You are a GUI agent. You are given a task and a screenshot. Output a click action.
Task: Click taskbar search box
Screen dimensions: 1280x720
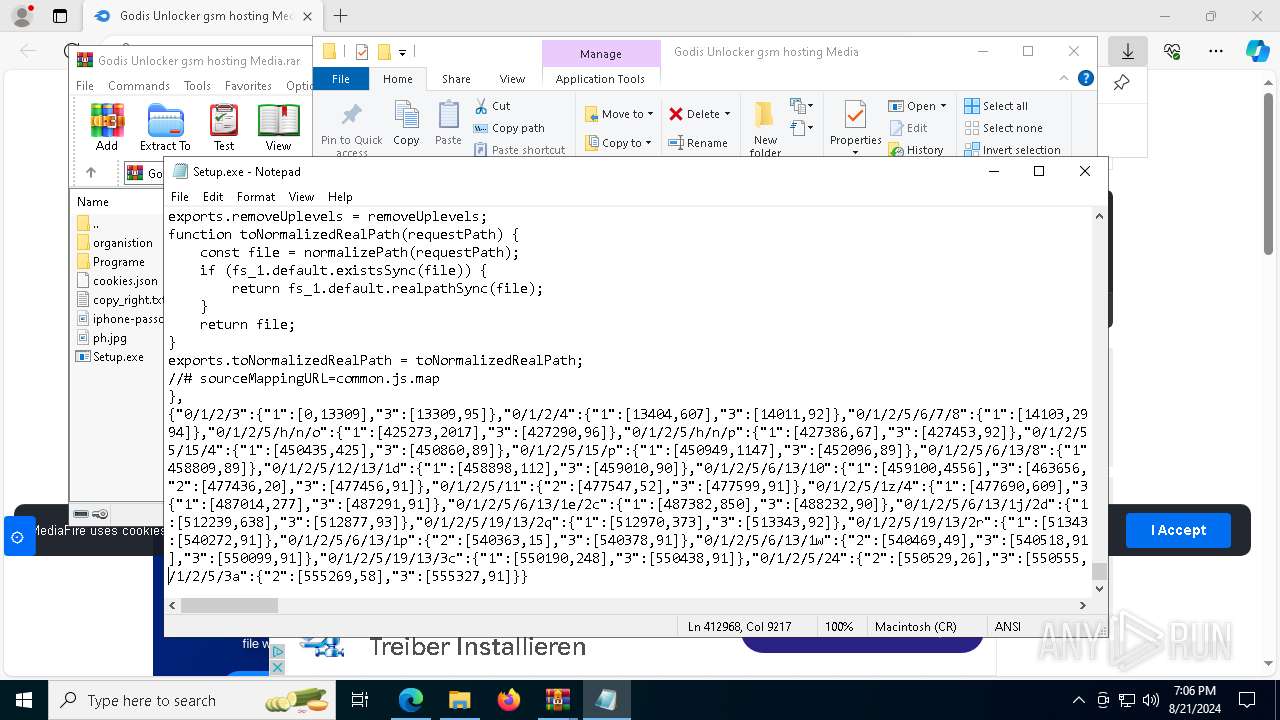[x=192, y=700]
